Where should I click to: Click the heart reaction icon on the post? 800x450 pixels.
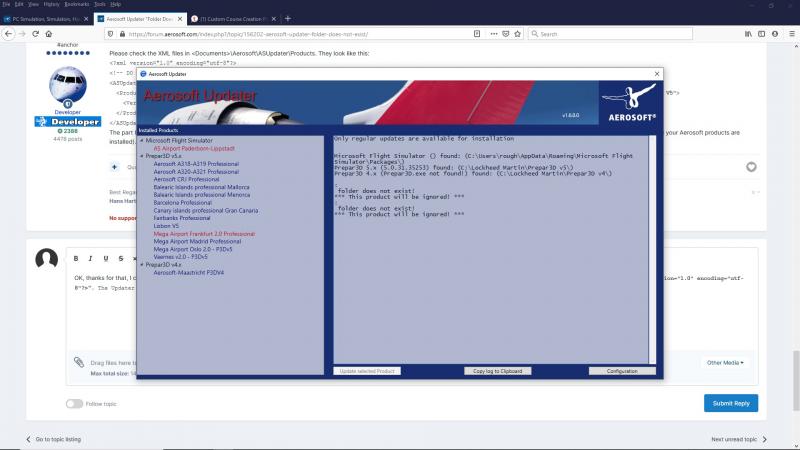[x=751, y=167]
